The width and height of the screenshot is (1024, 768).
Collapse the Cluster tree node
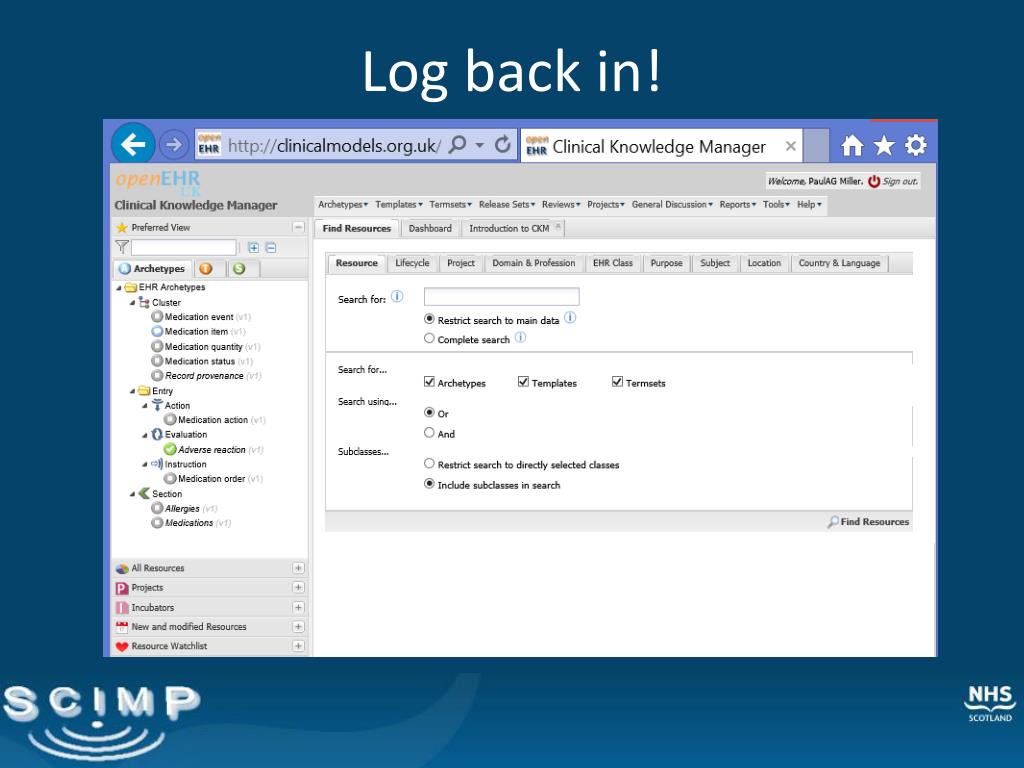click(132, 302)
